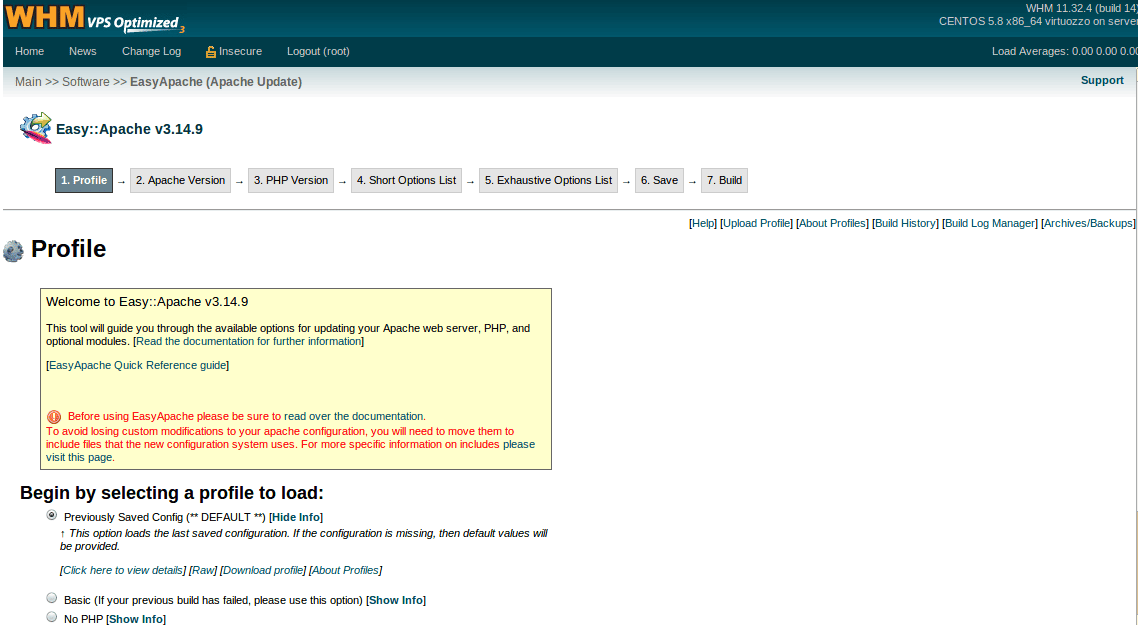The width and height of the screenshot is (1138, 632).
Task: Click read over the documentation link
Action: [x=354, y=416]
